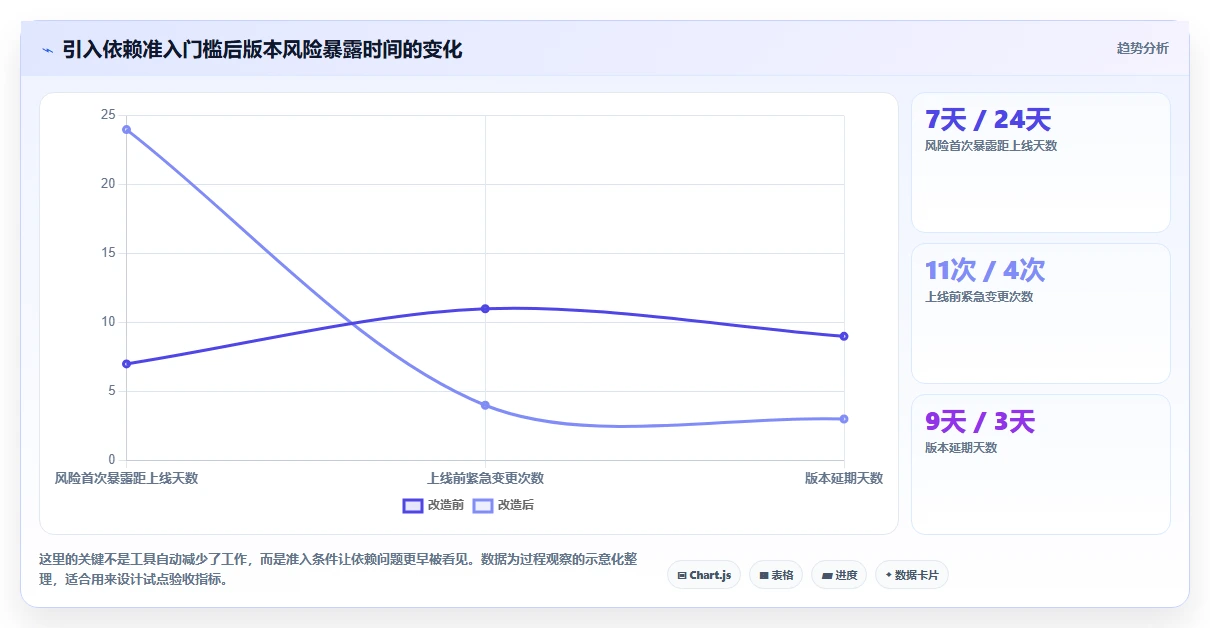The image size is (1210, 628).
Task: Click the x-axis label 版本延期天数
Action: click(844, 478)
